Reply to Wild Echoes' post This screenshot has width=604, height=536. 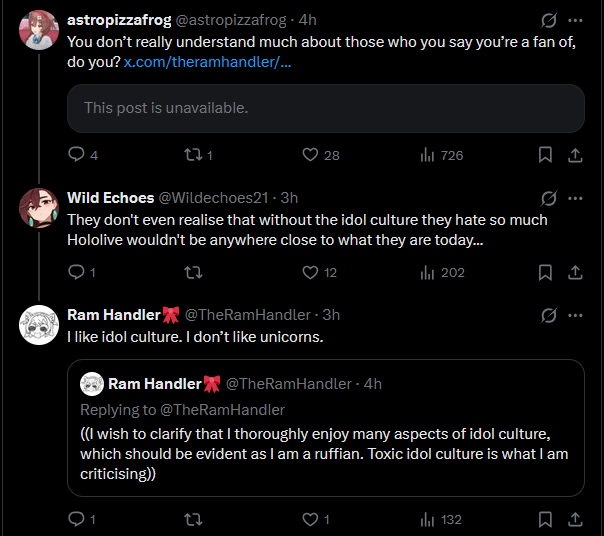[x=76, y=272]
